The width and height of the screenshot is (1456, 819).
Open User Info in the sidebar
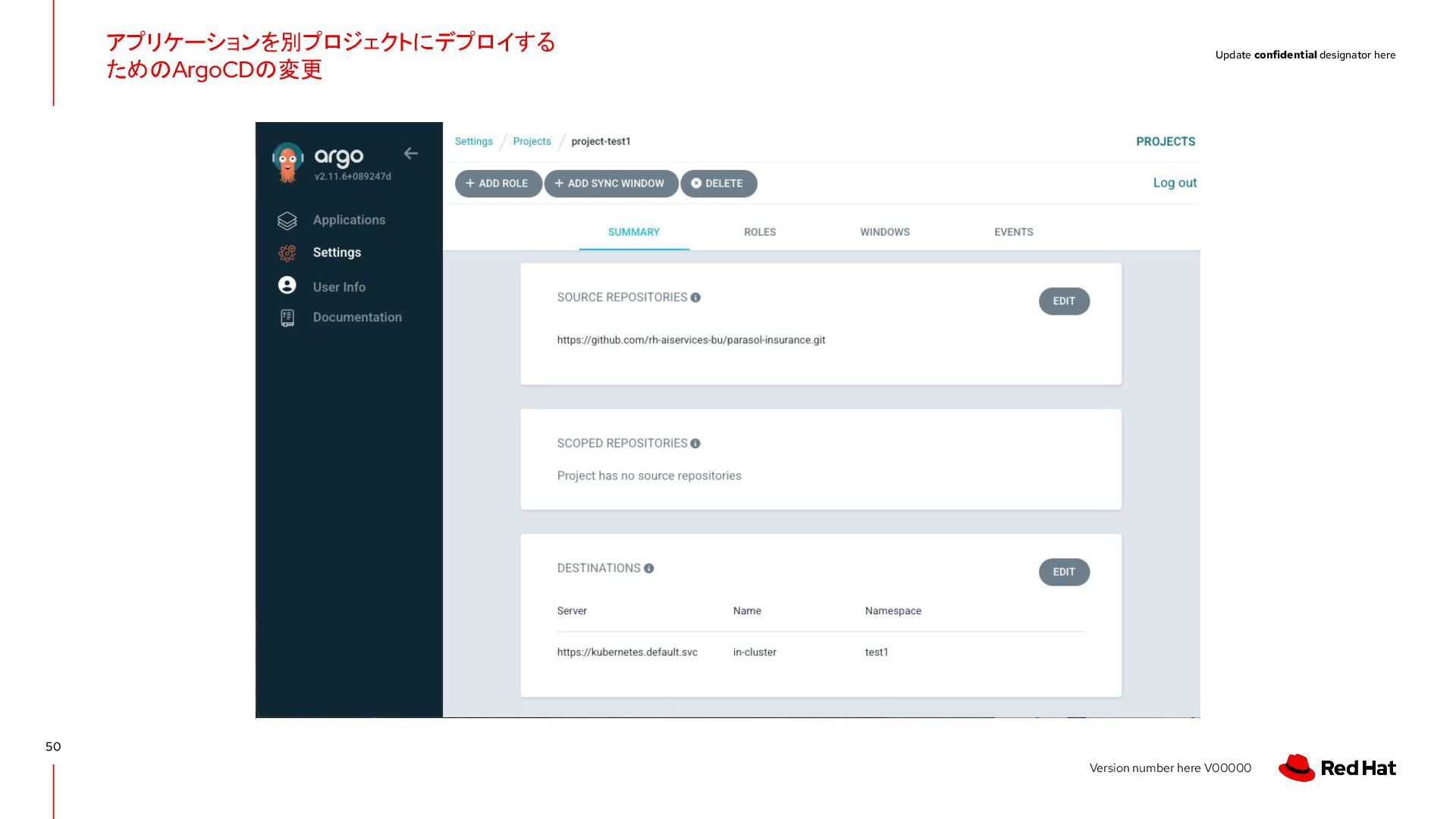coord(339,287)
